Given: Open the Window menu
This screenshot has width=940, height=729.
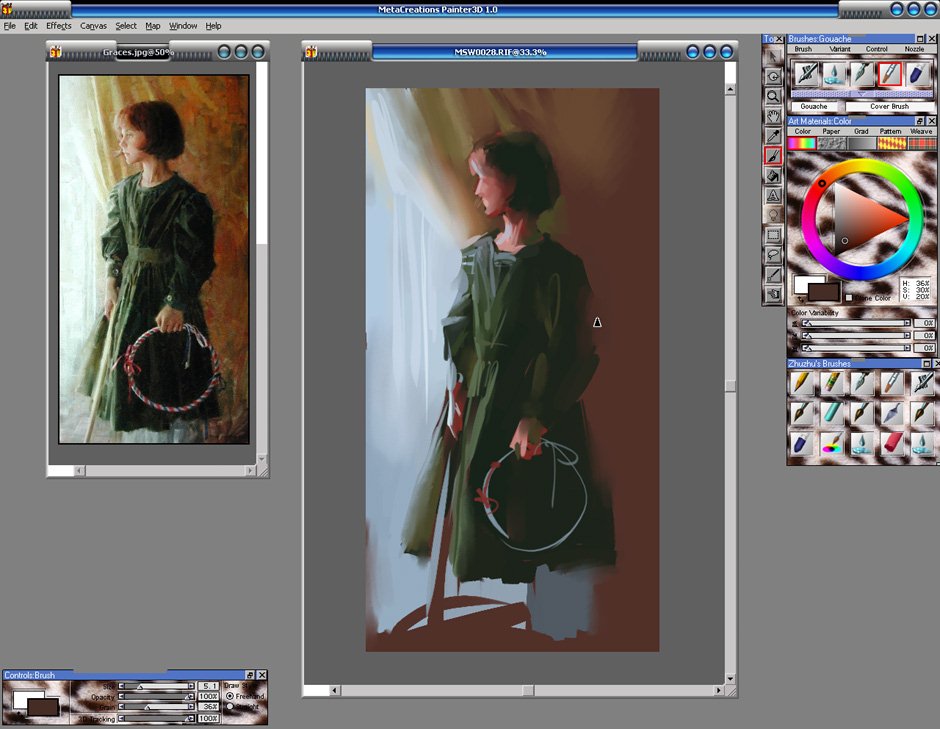Looking at the screenshot, I should (183, 26).
